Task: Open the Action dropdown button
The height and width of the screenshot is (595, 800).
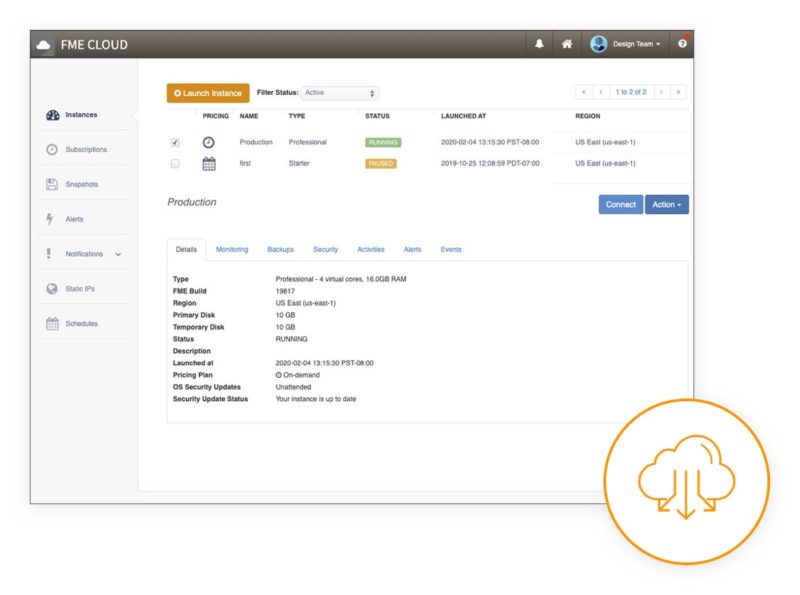Action: [x=665, y=204]
